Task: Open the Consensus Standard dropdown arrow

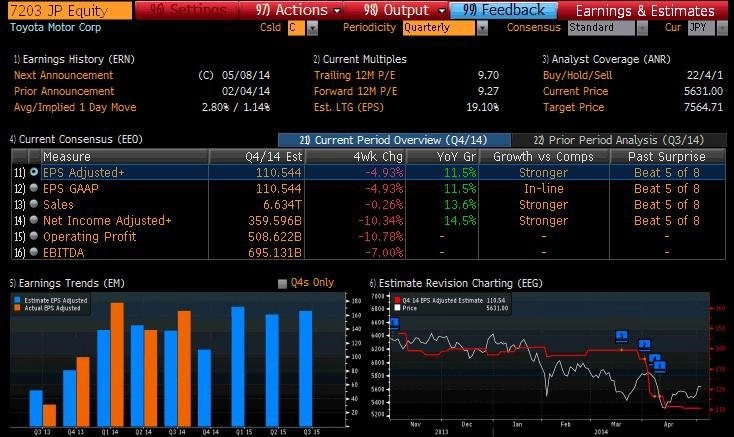Action: click(x=642, y=28)
